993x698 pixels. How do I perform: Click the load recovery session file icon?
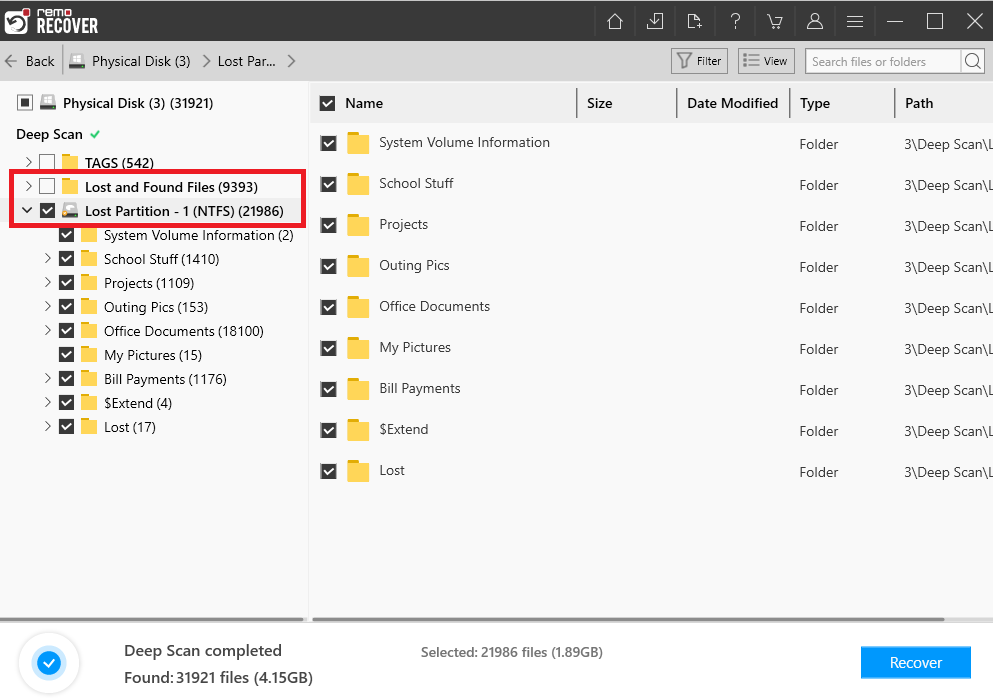(x=695, y=22)
